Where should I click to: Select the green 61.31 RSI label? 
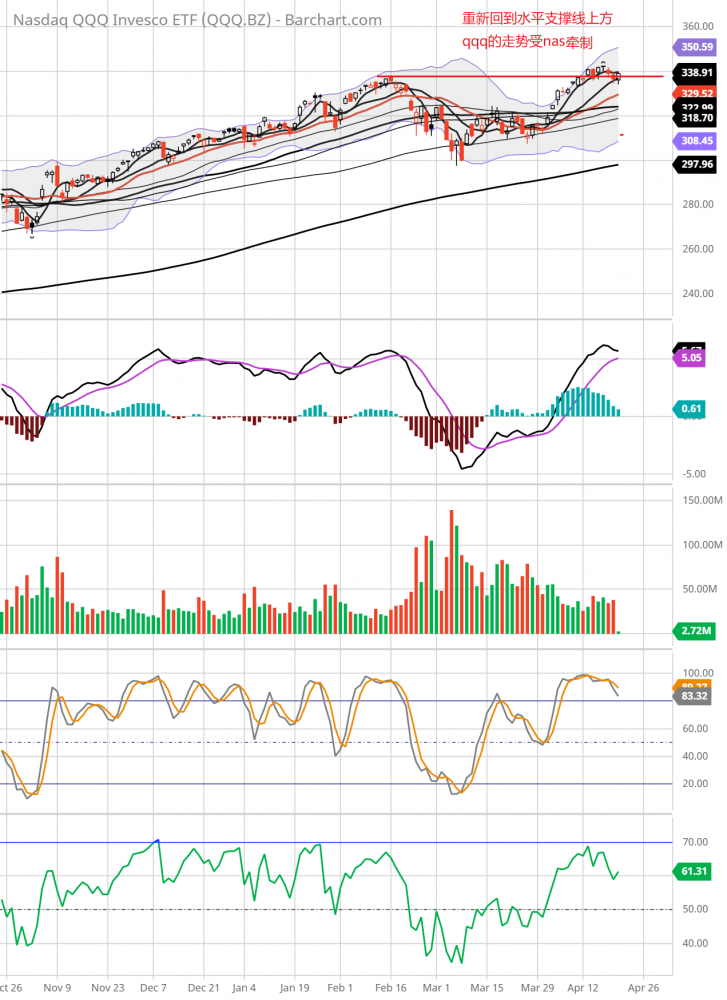694,871
